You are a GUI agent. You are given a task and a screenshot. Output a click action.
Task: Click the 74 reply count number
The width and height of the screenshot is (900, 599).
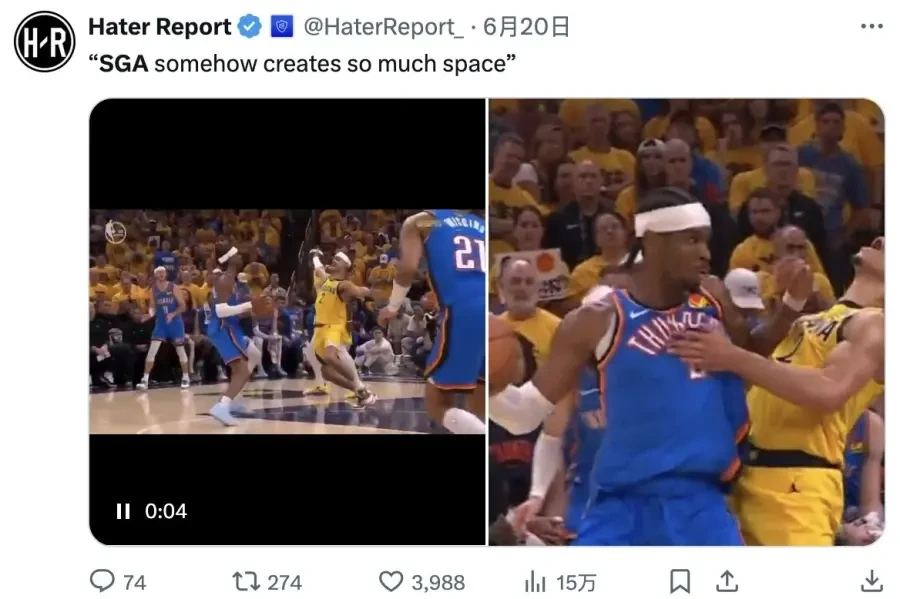click(134, 582)
